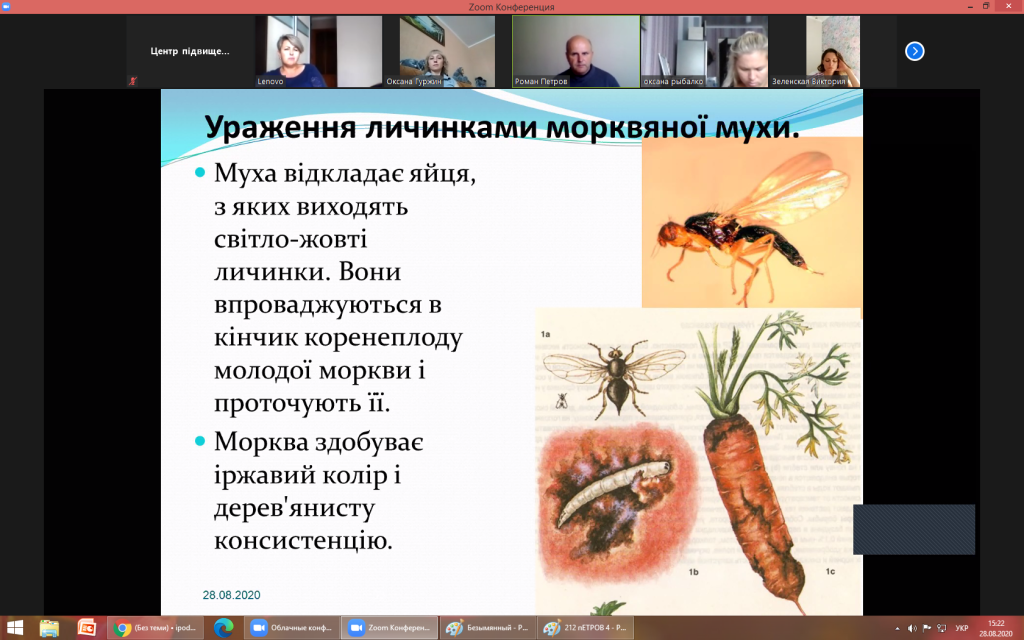Open the clock showing 15:22
Viewport: 1024px width, 640px height.
click(994, 628)
